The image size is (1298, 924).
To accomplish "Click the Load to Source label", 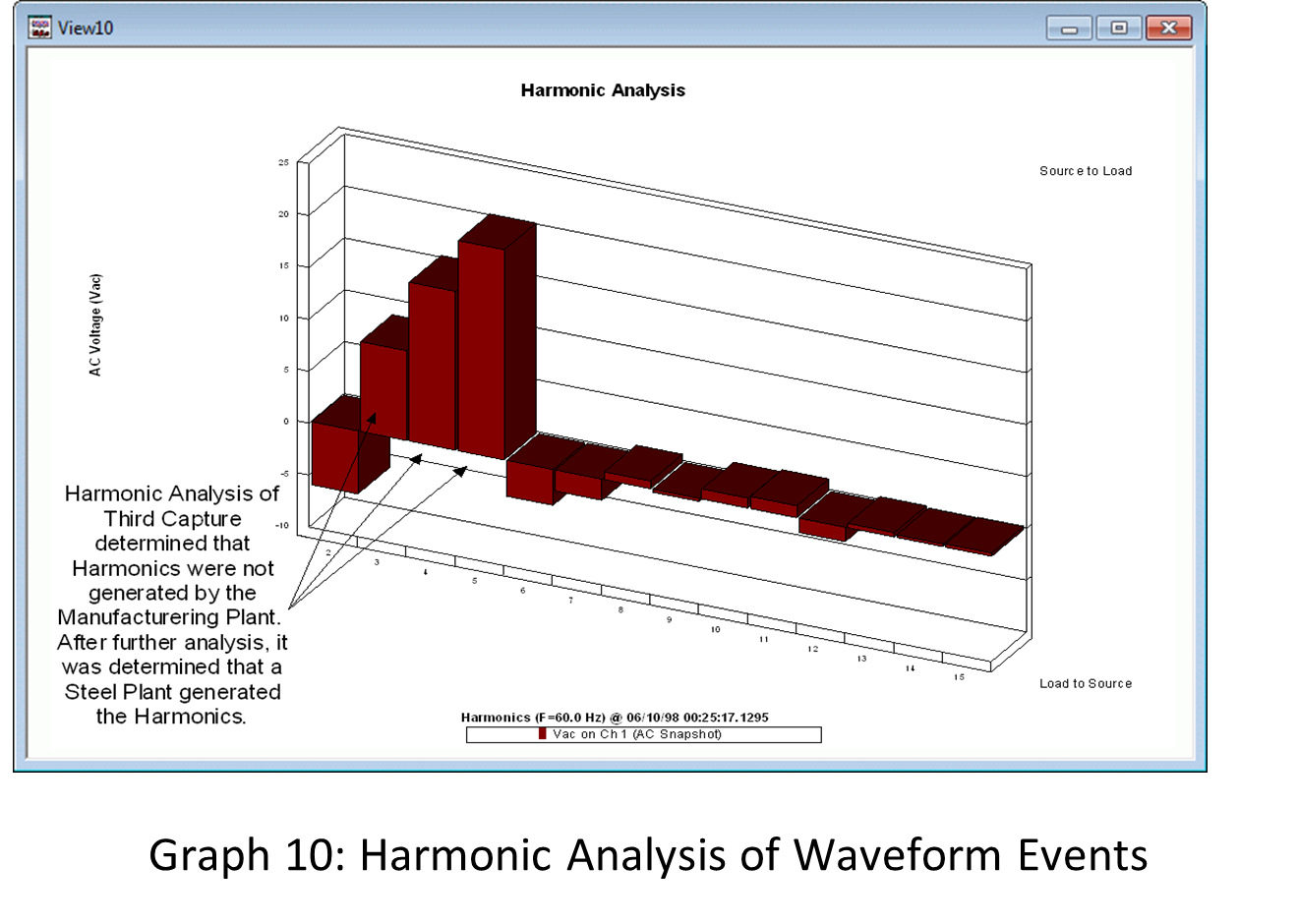I will [x=1086, y=684].
